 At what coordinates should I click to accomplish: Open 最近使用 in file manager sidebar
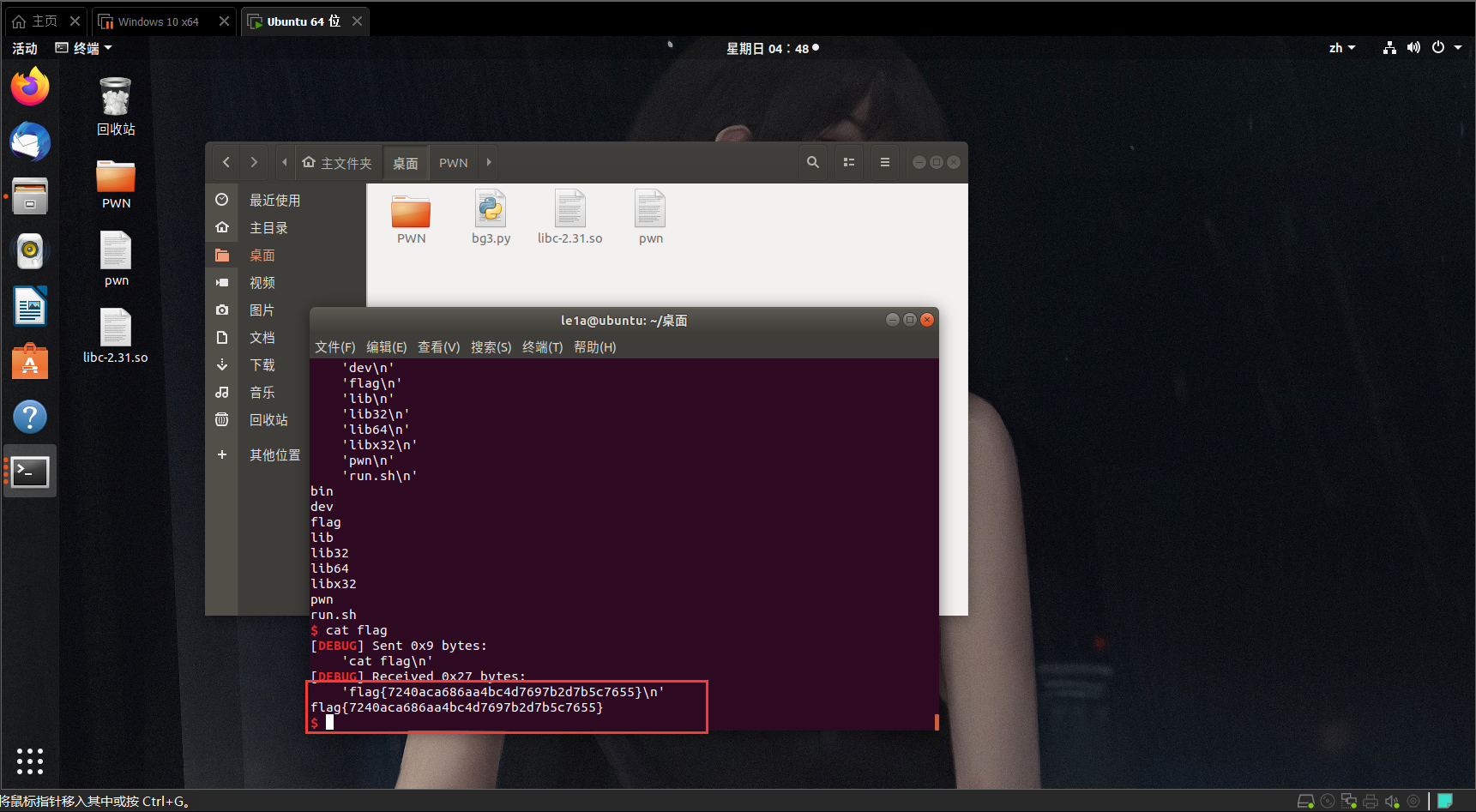[286, 200]
